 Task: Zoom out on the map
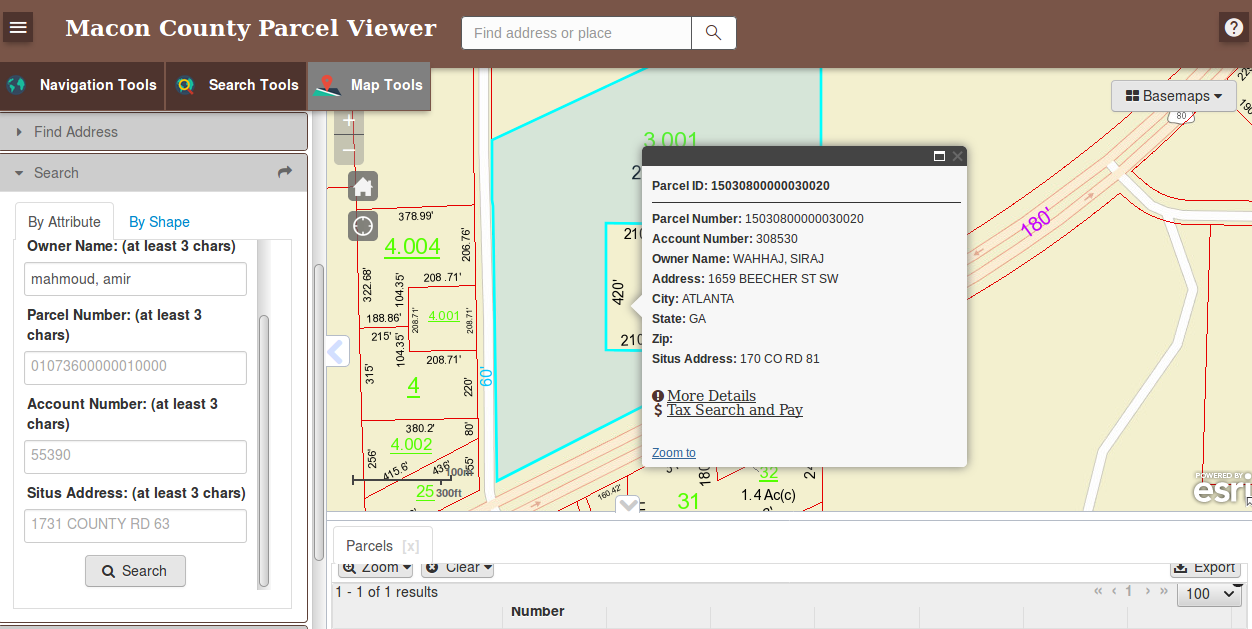(349, 150)
